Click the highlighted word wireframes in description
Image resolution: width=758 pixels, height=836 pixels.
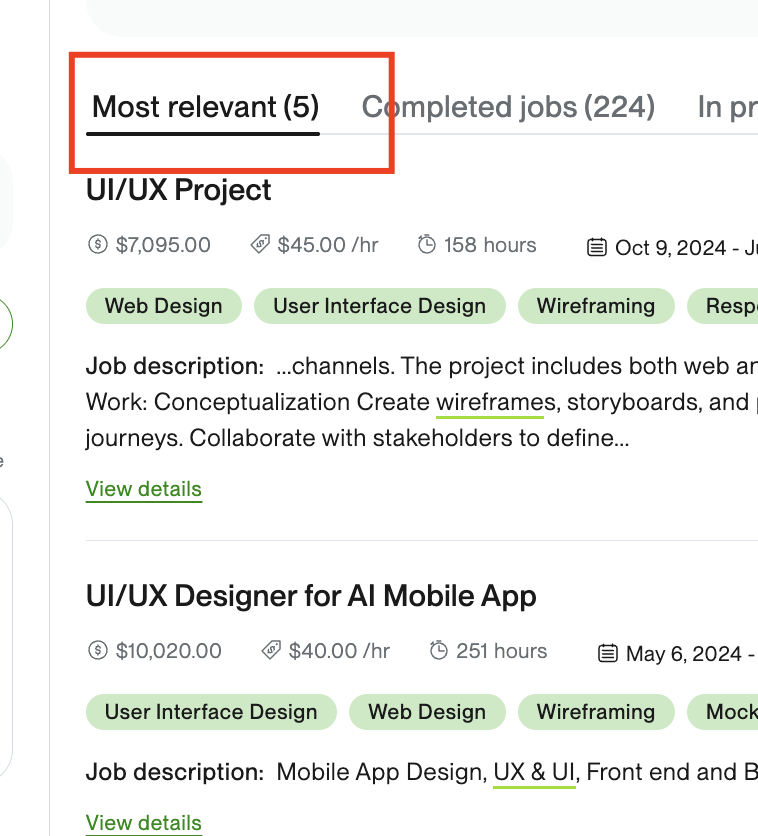coord(496,403)
